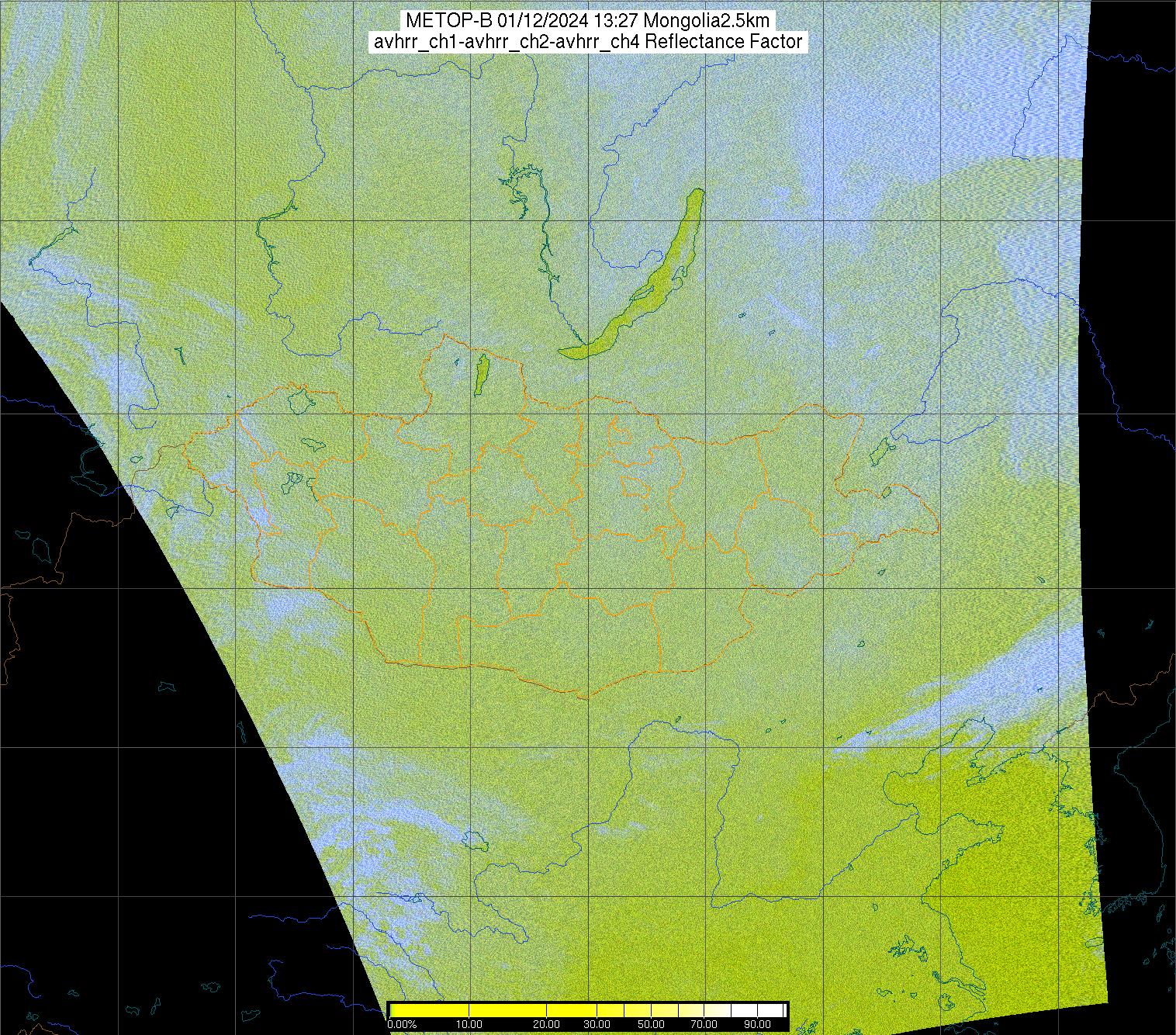This screenshot has width=1176, height=1035.
Task: Click the avhrr channels Reflectance Factor subtitle
Action: (x=587, y=42)
